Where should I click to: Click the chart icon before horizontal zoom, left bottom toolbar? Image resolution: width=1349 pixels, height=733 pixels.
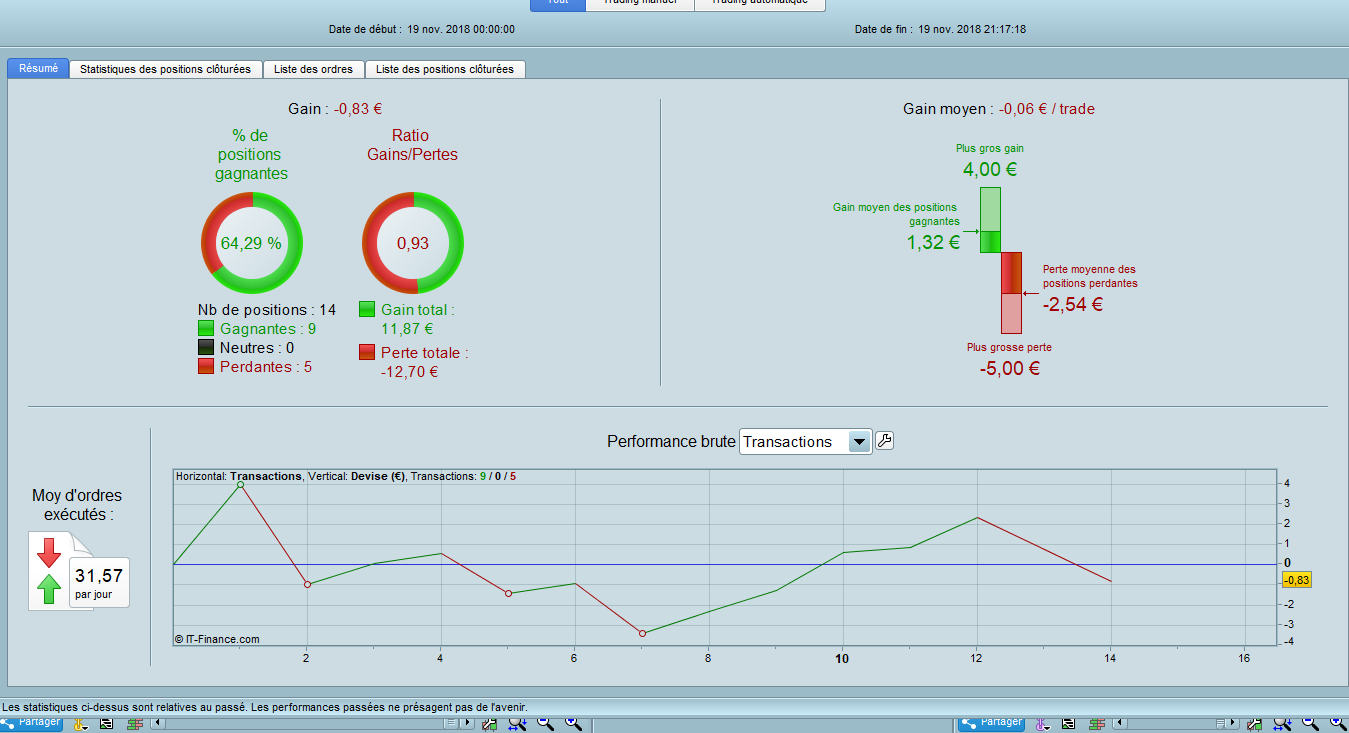tap(489, 724)
